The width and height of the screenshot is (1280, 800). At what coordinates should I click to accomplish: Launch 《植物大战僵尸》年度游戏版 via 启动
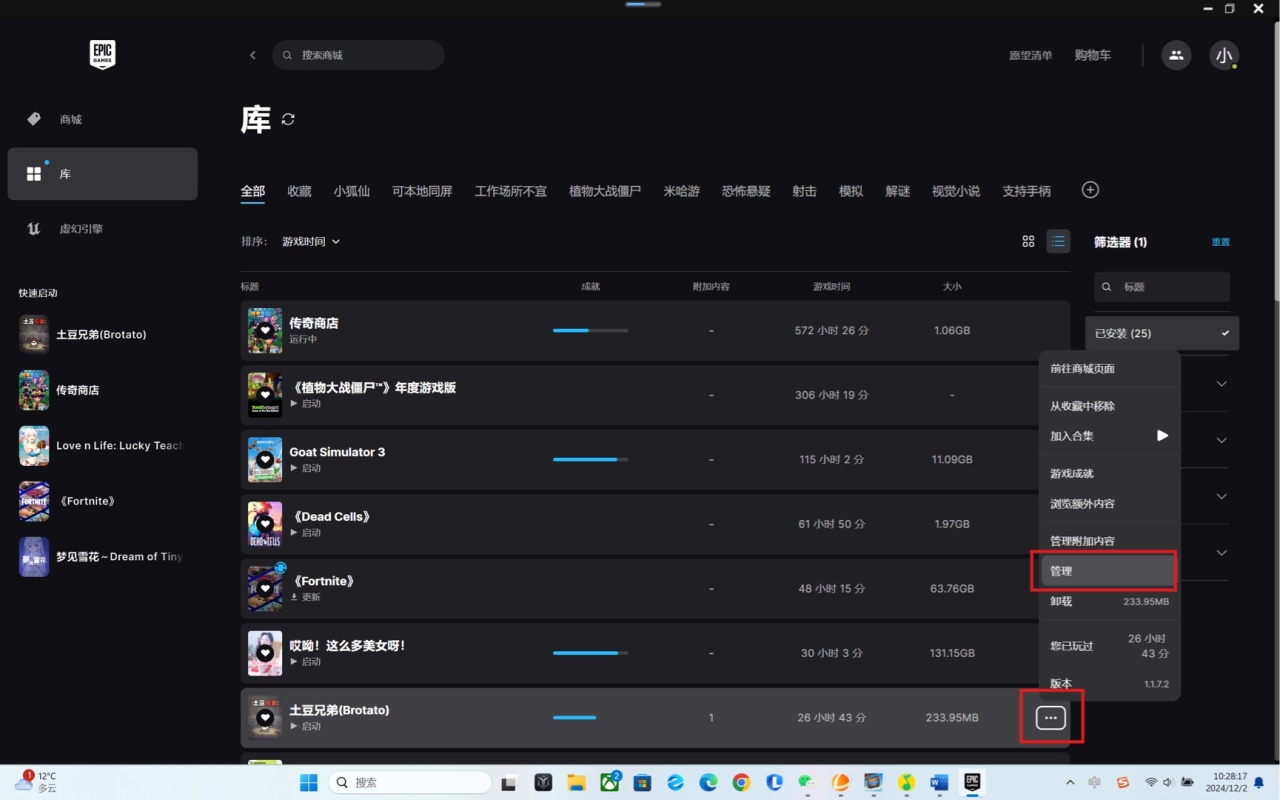click(x=306, y=404)
